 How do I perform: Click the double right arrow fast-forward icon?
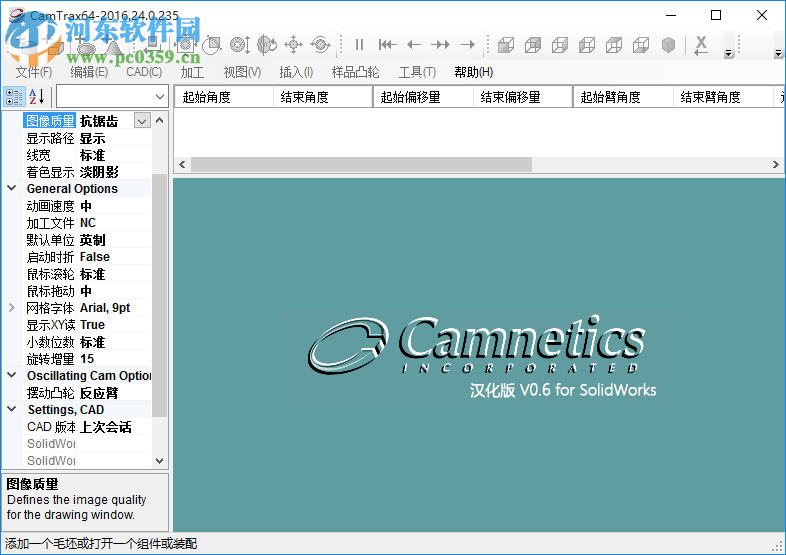point(440,45)
